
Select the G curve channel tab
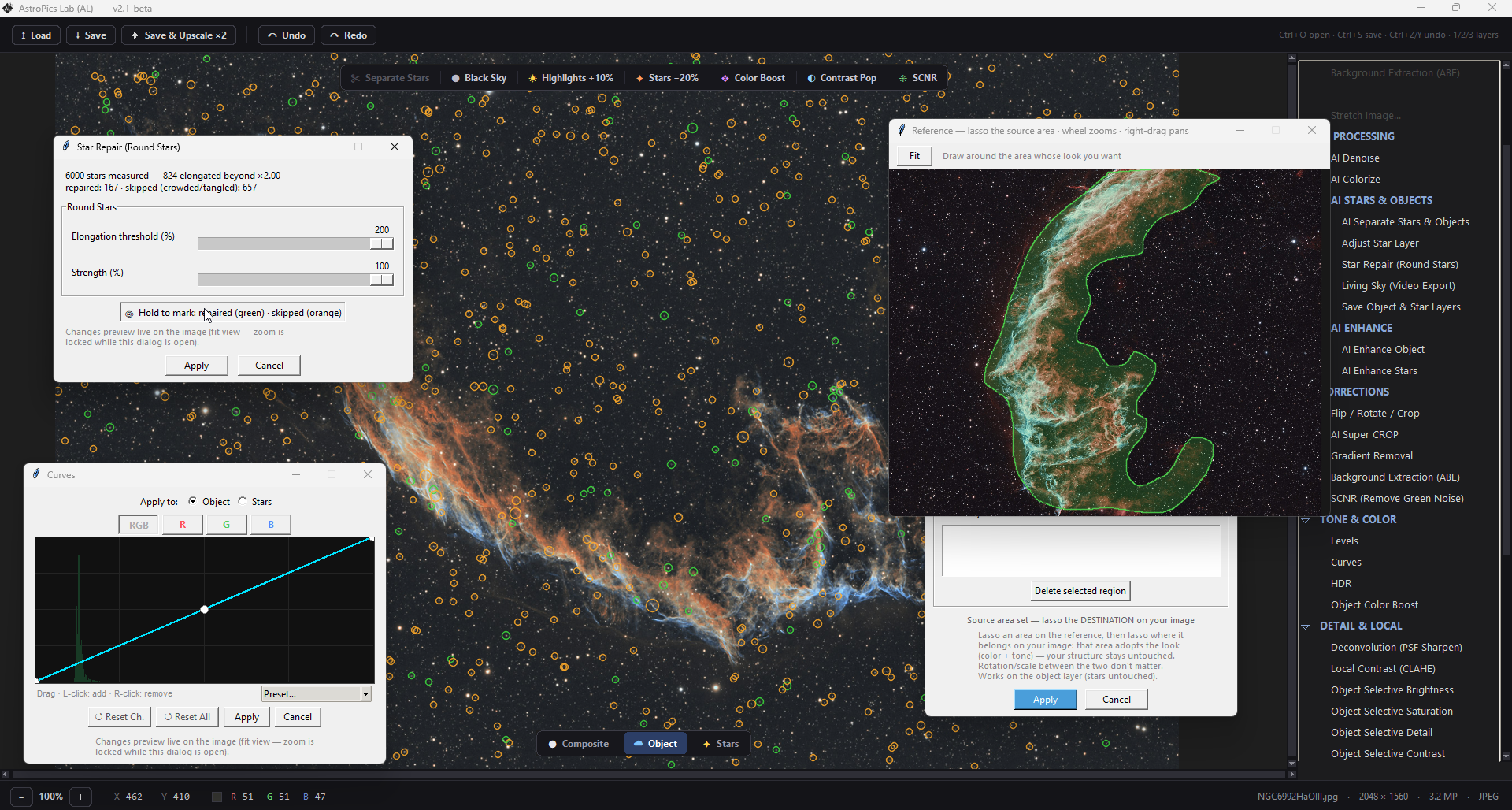[x=227, y=525]
